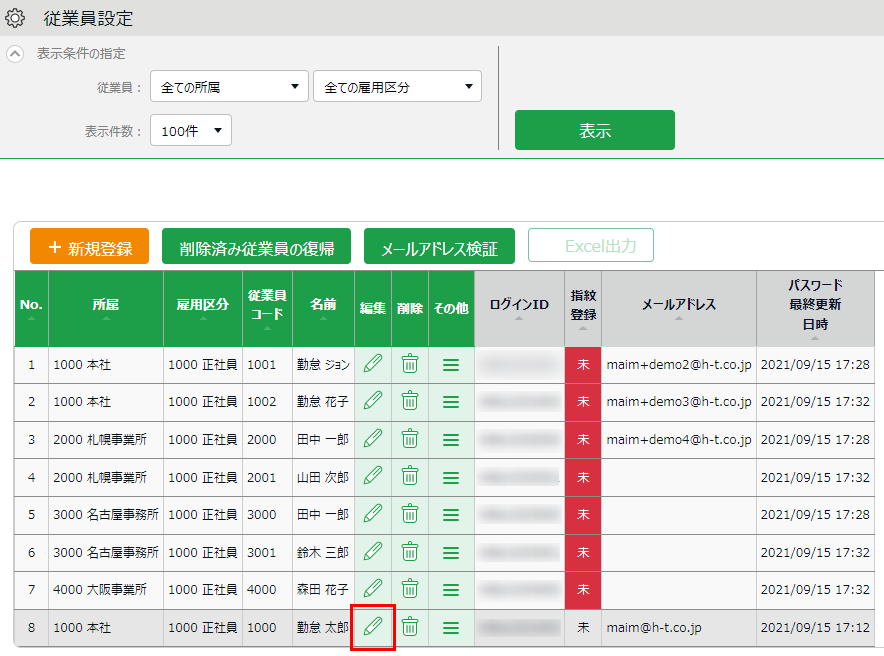Image resolution: width=884 pixels, height=656 pixels.
Task: Click name cell 鈴木 三郎
Action: [323, 552]
